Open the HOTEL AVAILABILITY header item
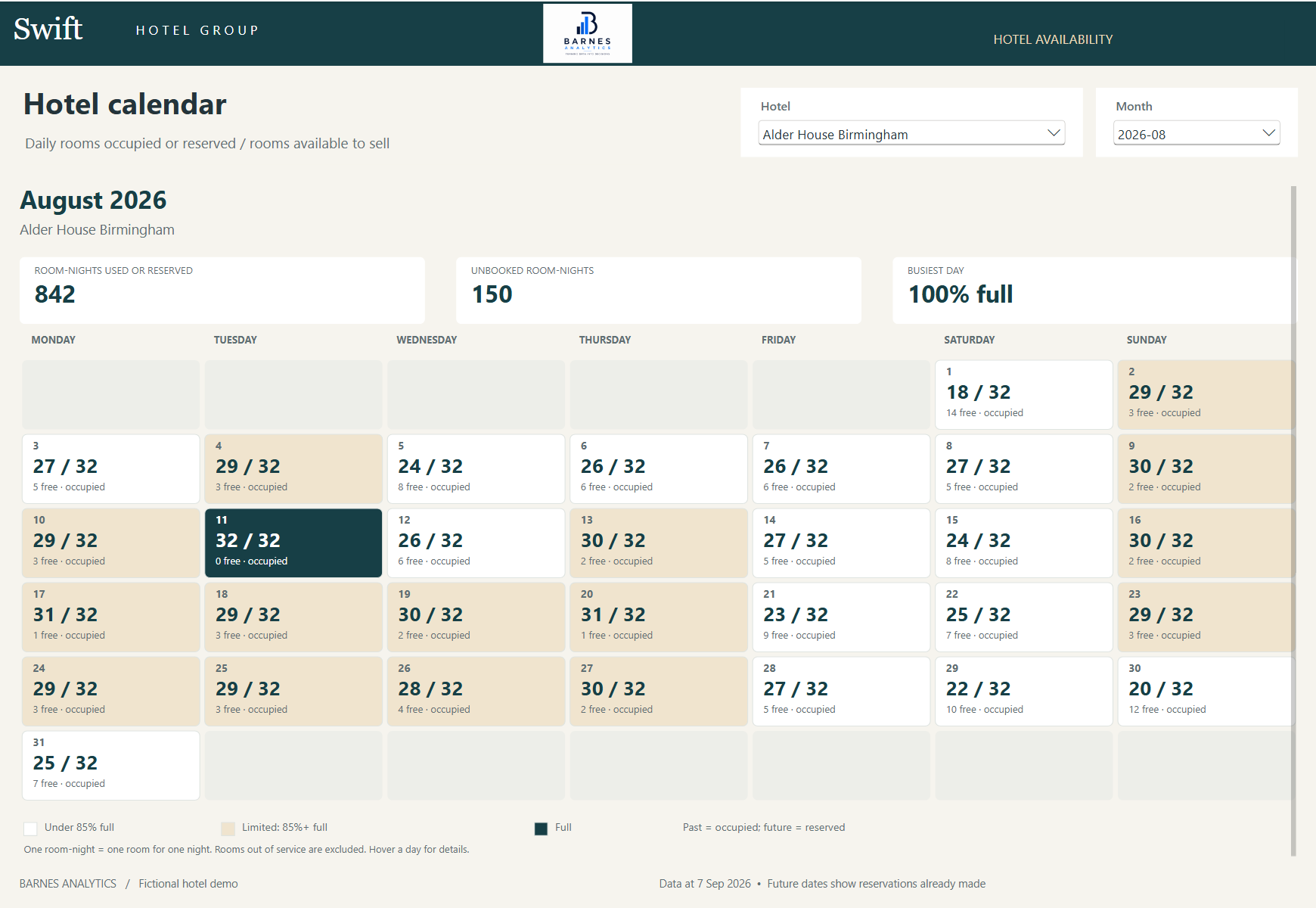1316x908 pixels. tap(1053, 39)
